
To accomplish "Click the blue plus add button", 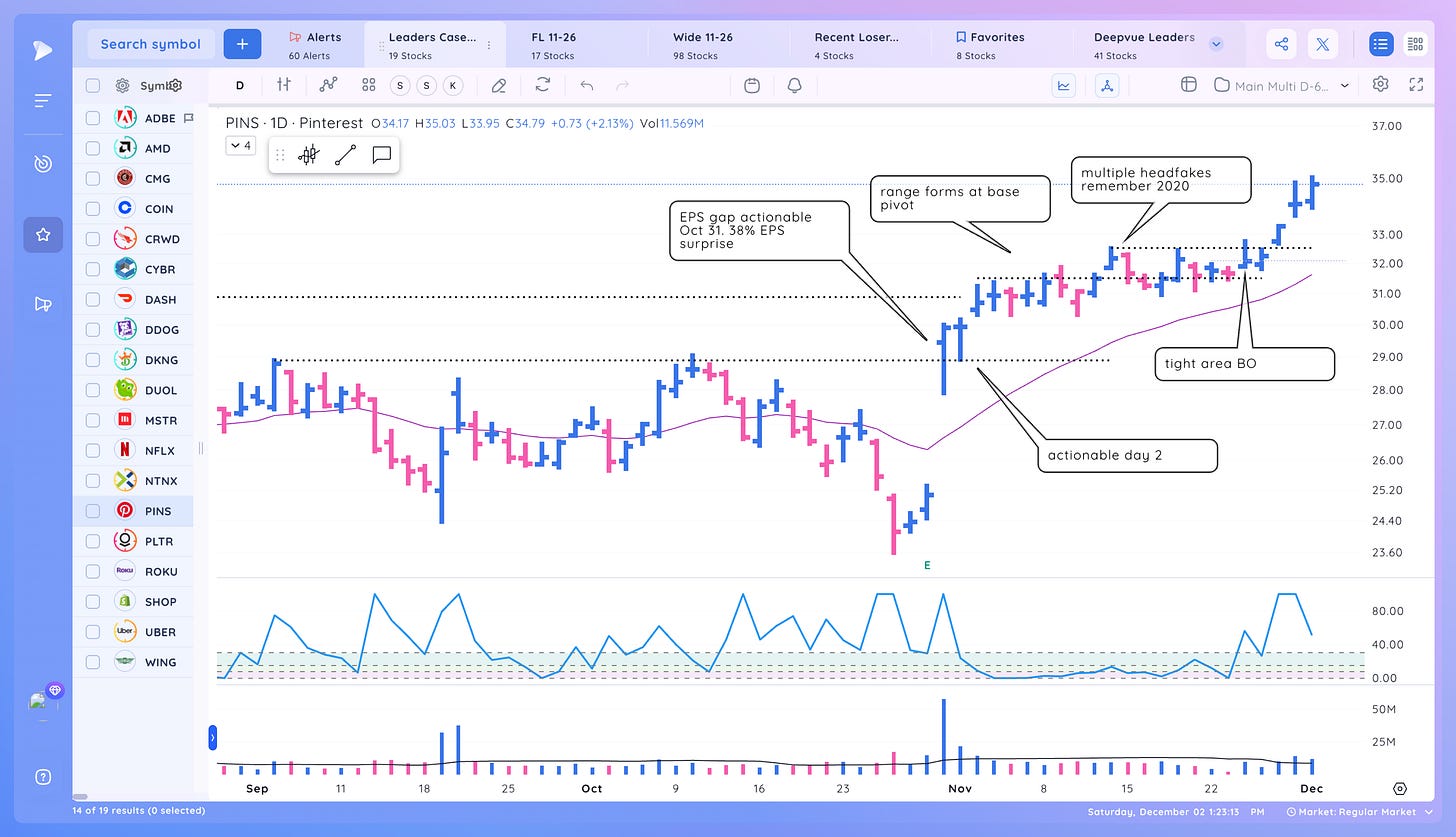I will pyautogui.click(x=242, y=44).
